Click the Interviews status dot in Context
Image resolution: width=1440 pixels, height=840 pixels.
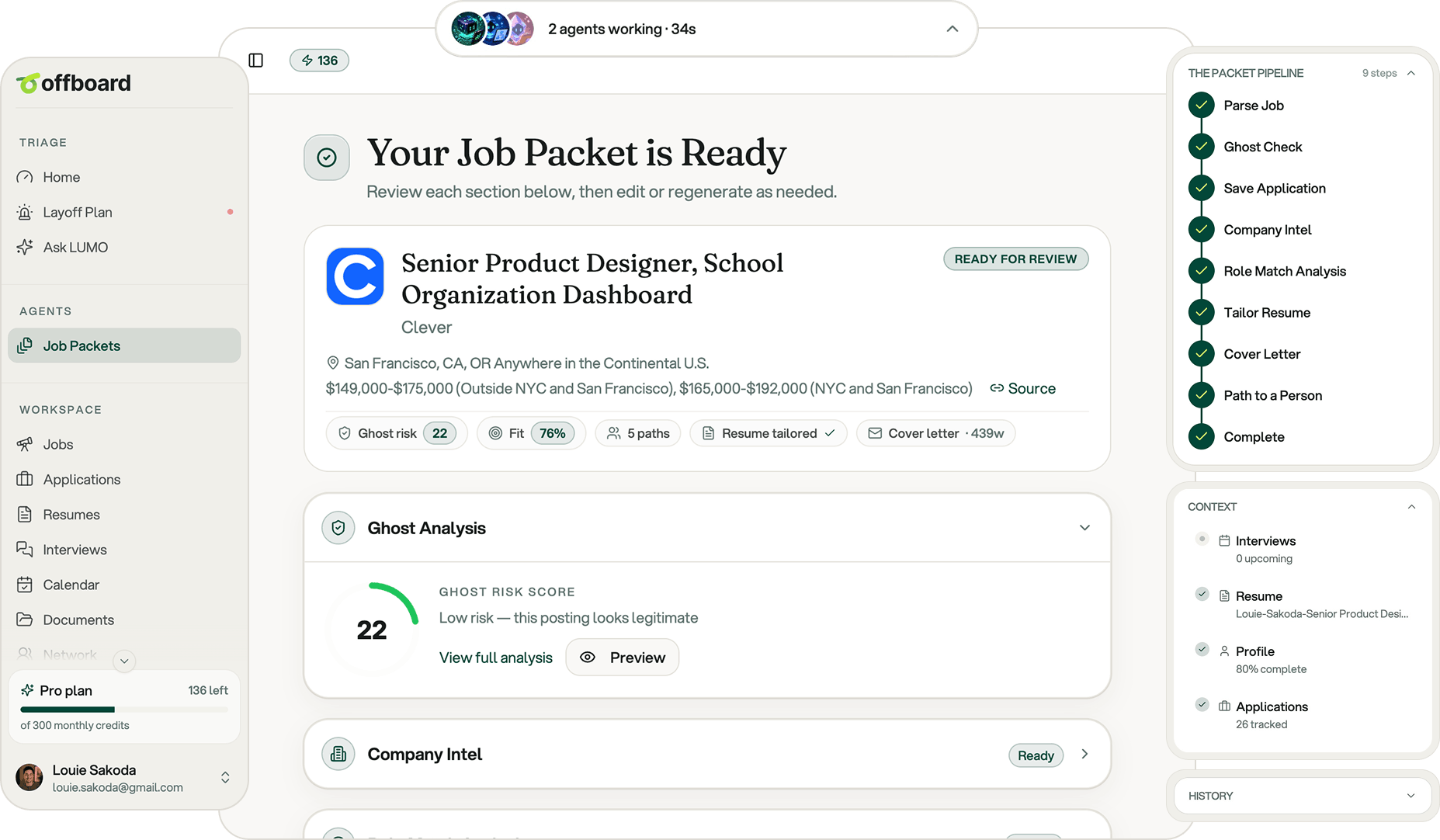tap(1202, 539)
